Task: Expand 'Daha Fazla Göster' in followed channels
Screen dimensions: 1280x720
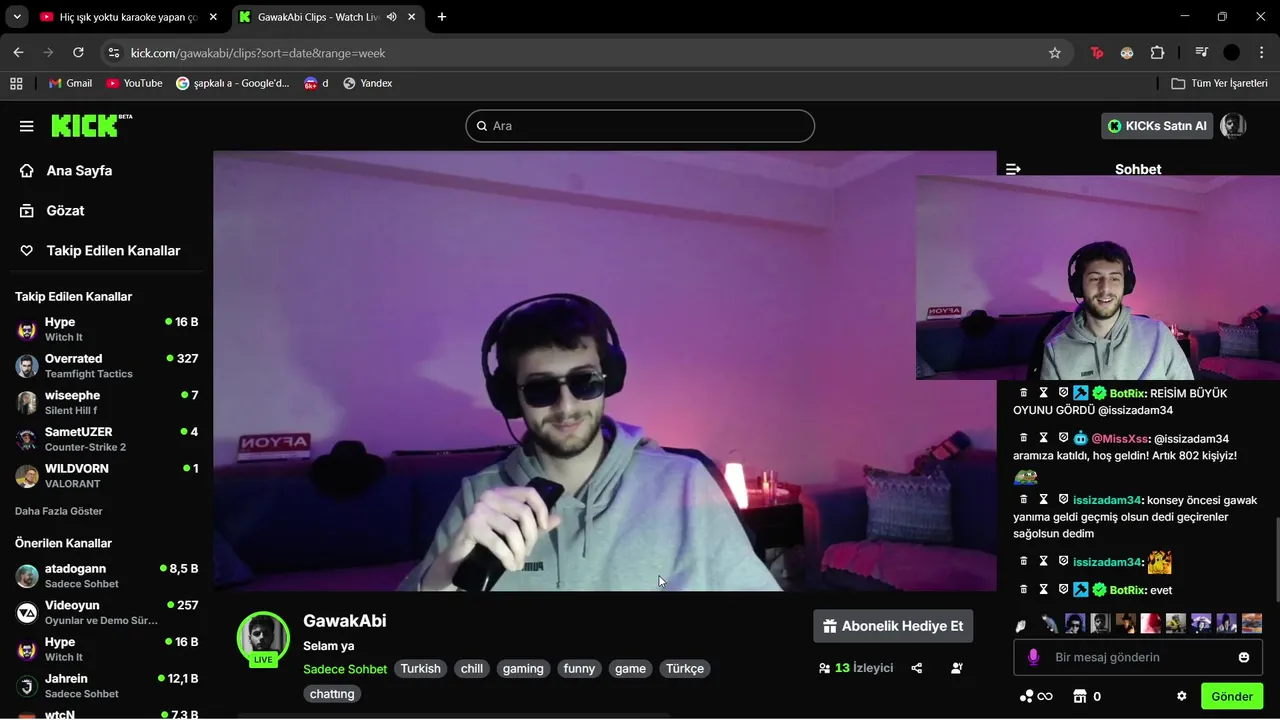Action: click(59, 511)
